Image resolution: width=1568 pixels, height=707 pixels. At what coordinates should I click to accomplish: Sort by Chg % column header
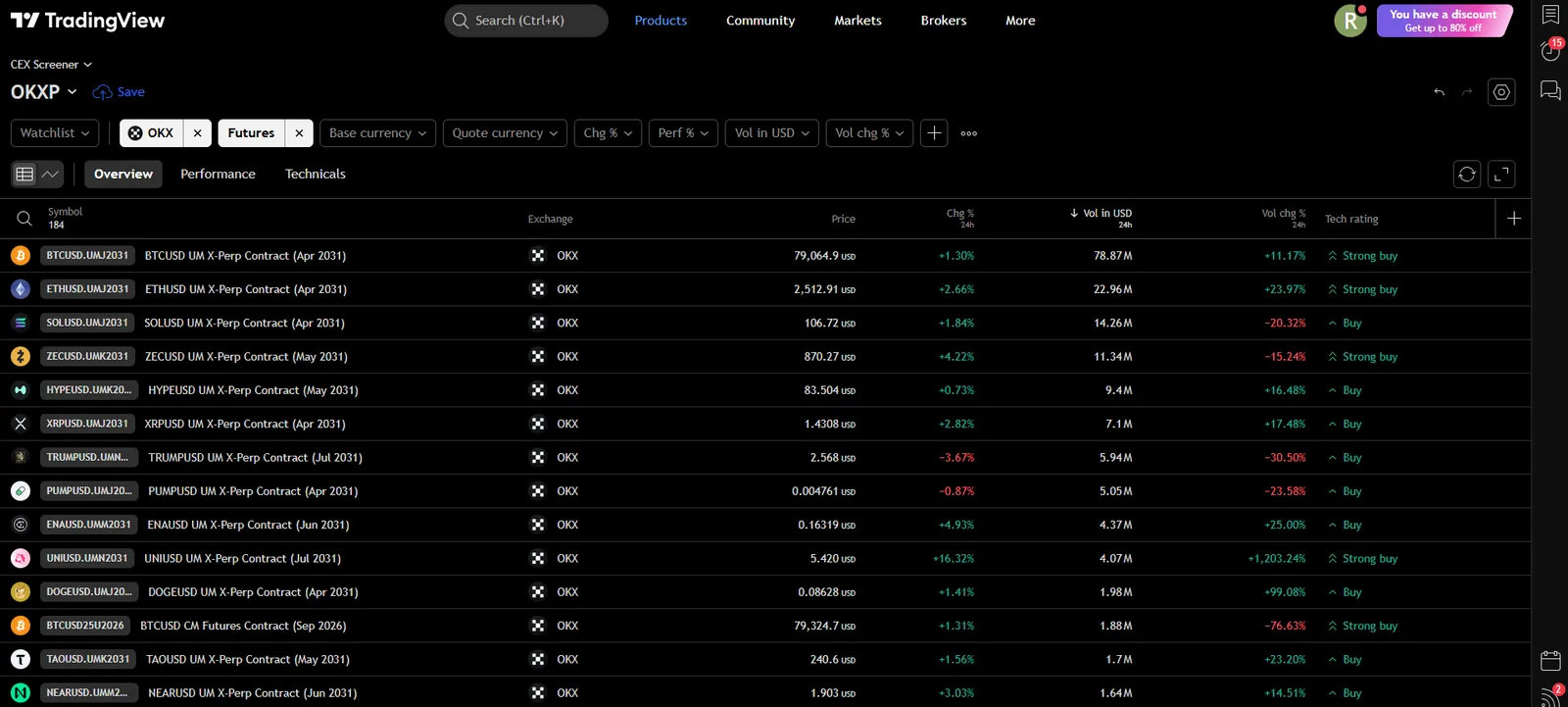coord(960,218)
